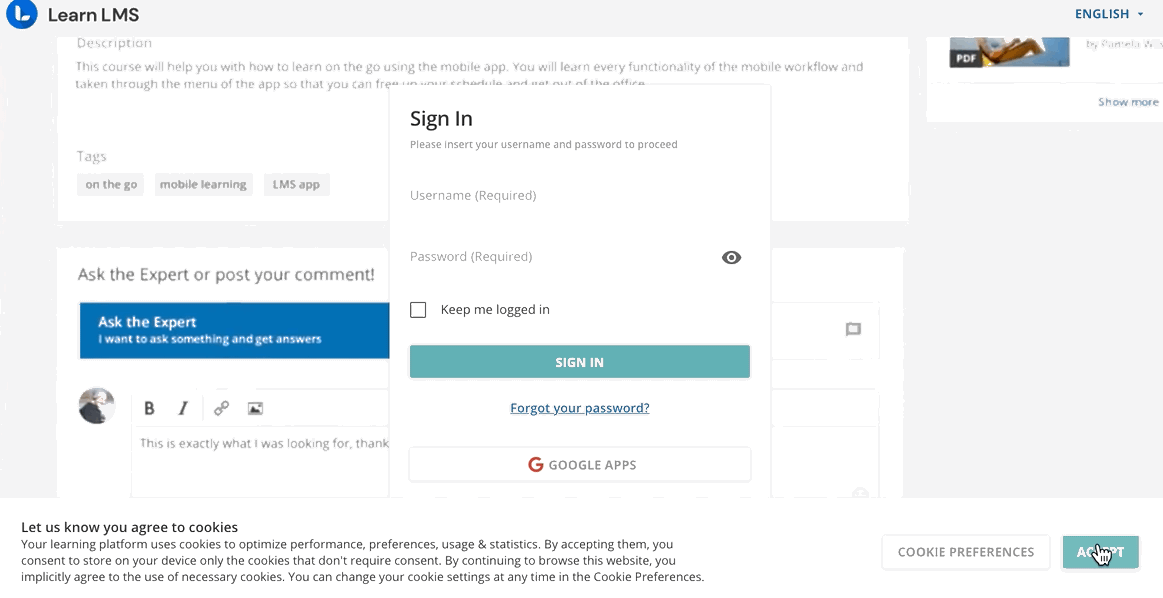
Task: Open the PDF thumbnail in sidebar
Action: point(1009,52)
